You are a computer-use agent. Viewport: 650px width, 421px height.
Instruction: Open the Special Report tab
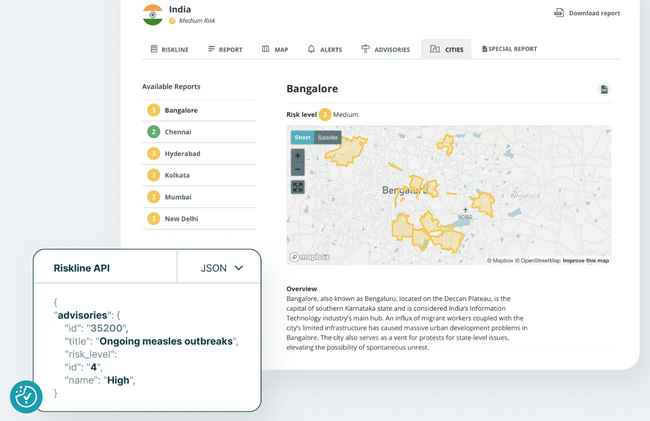[x=509, y=49]
